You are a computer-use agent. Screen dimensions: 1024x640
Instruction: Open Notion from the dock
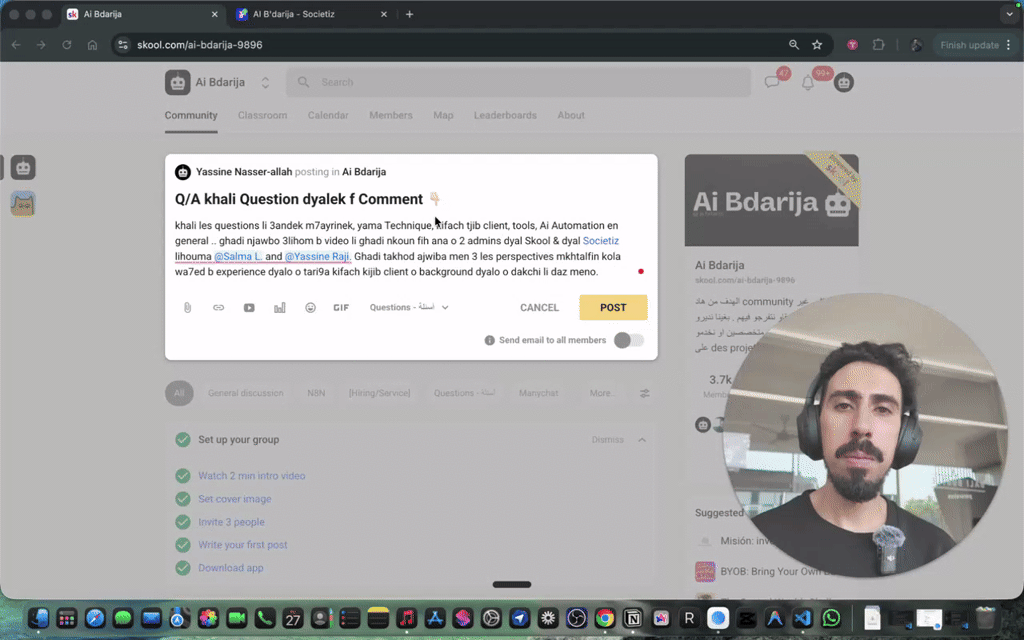coord(633,618)
